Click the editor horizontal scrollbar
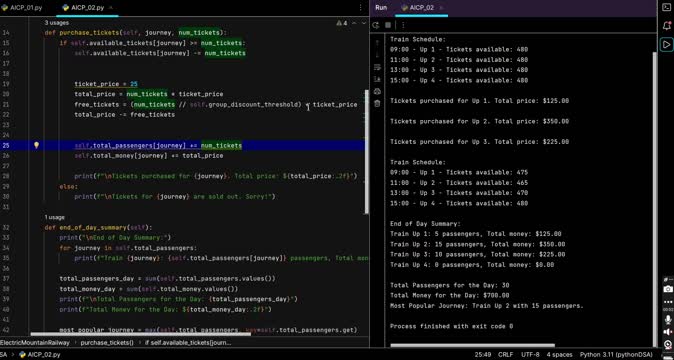The width and height of the screenshot is (674, 360). (x=141, y=334)
